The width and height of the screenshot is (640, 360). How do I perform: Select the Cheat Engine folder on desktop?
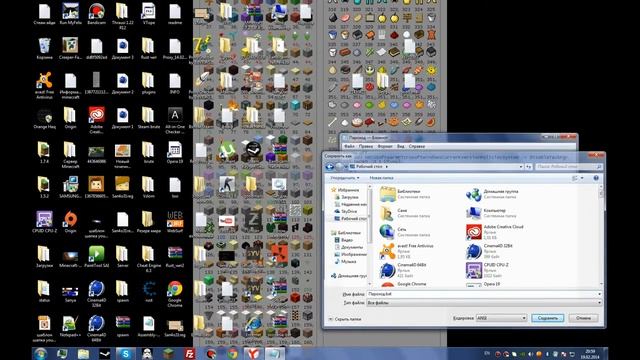149,259
